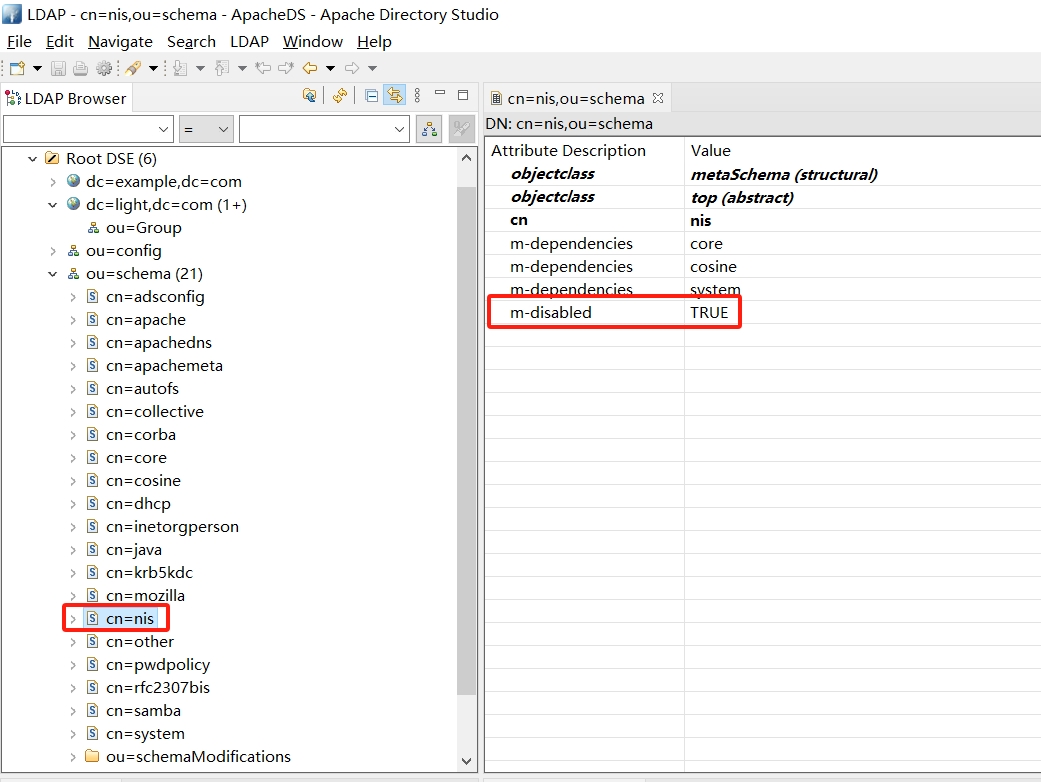1041x782 pixels.
Task: Collapse the ou=schema tree node
Action: pos(53,274)
